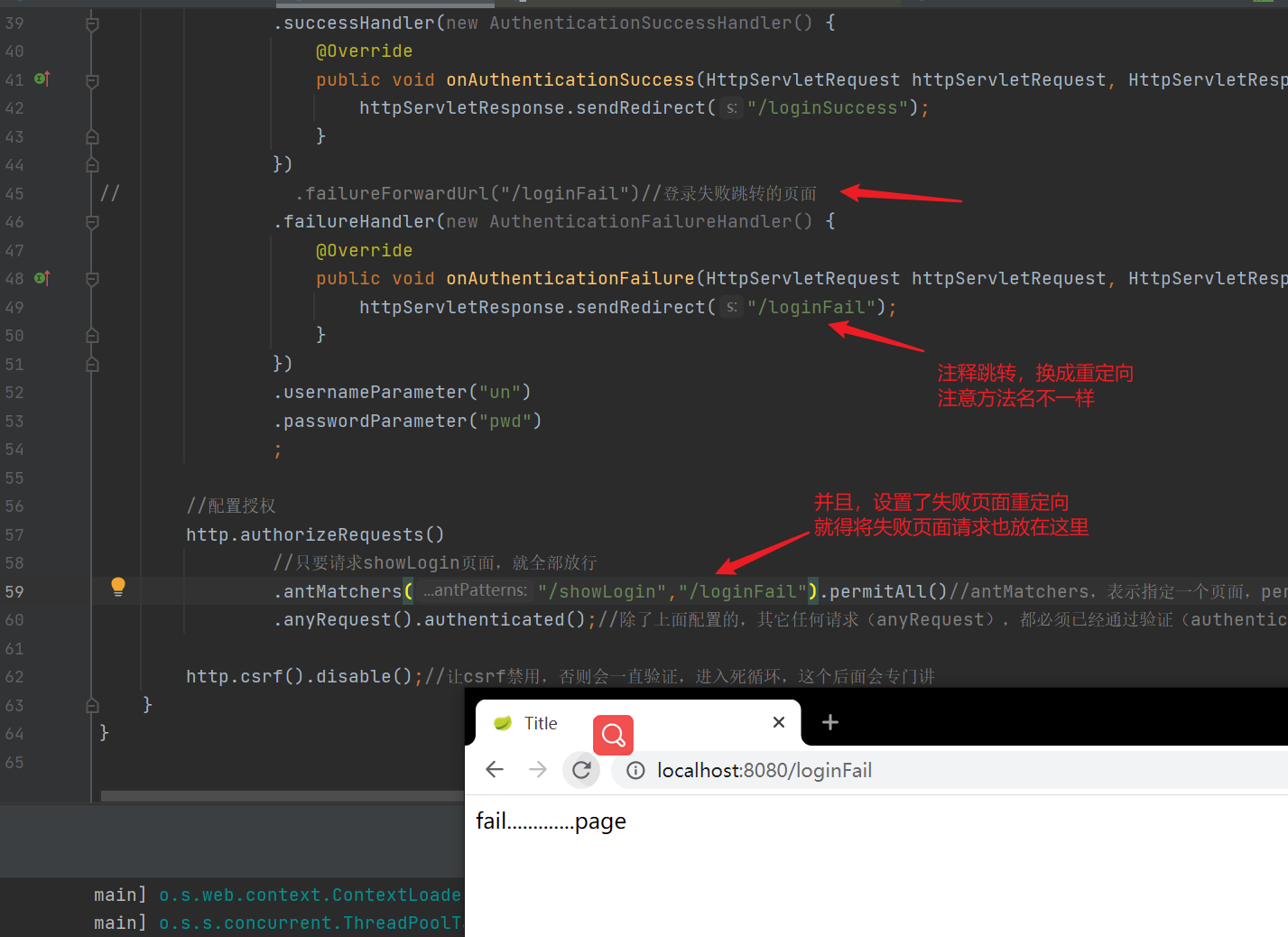The height and width of the screenshot is (937, 1288).
Task: Click the fold end arrow near line 63
Action: tap(91, 705)
